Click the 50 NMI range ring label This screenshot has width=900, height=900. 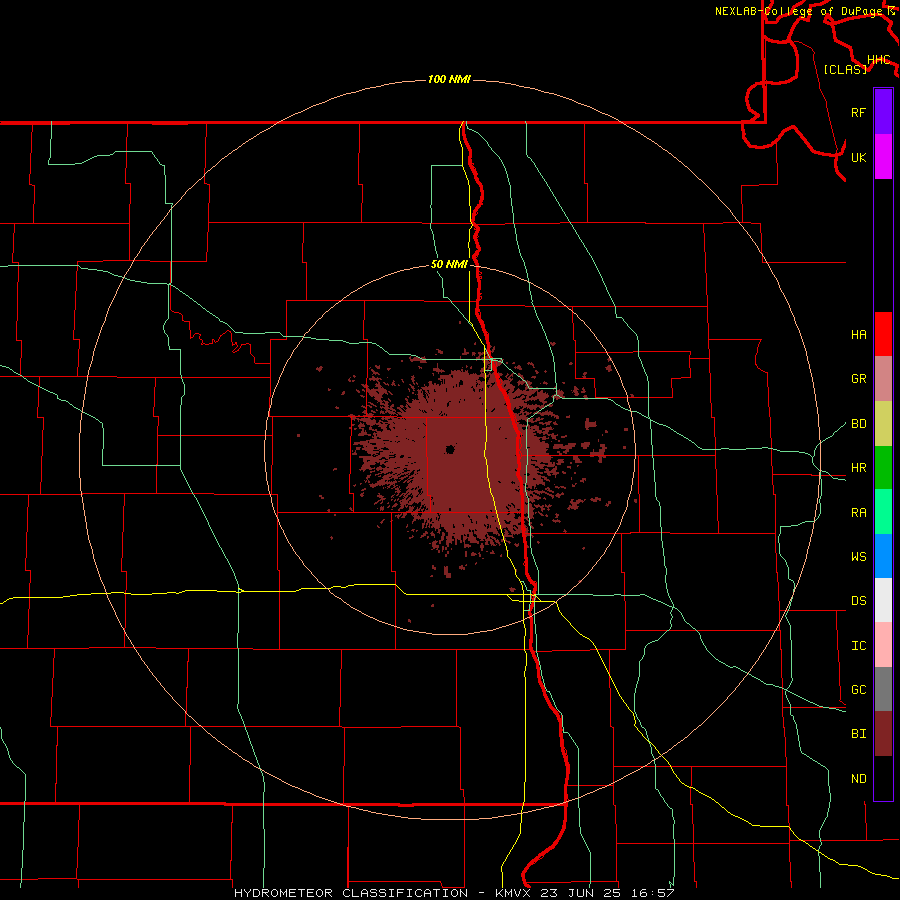pos(449,265)
